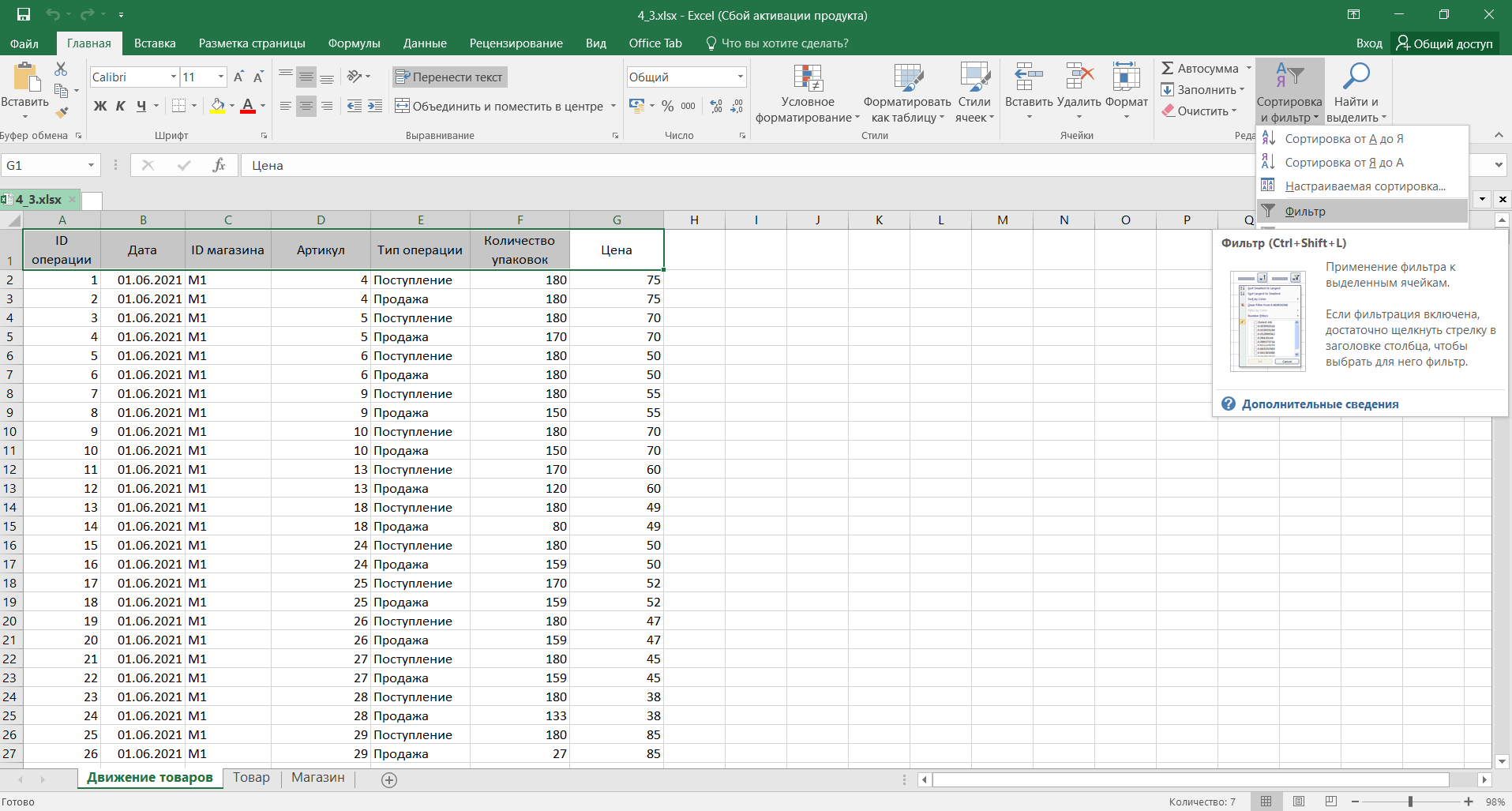Open the Шрифт dialog launcher
1512x811 pixels.
(264, 136)
